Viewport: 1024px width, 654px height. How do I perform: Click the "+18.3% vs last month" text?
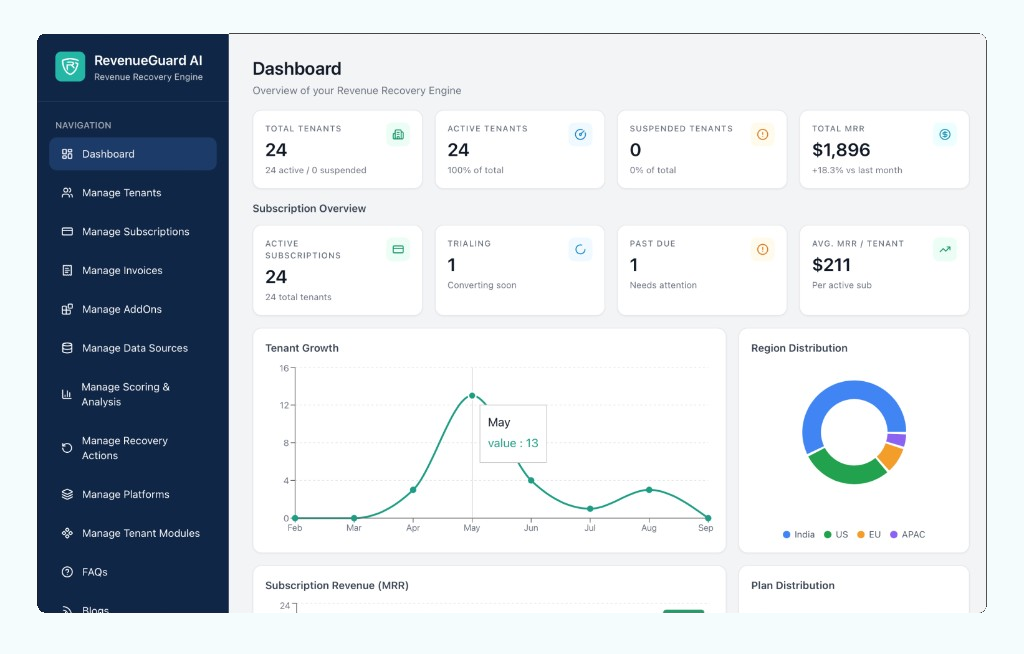click(857, 170)
